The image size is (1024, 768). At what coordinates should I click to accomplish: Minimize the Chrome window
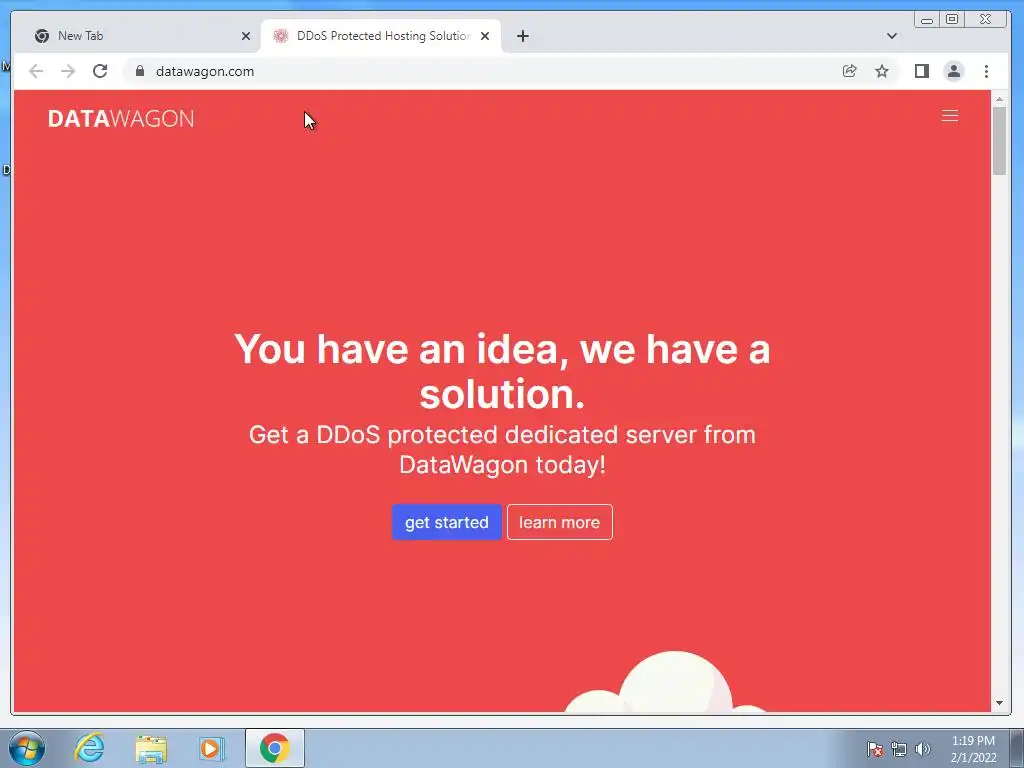pos(927,20)
